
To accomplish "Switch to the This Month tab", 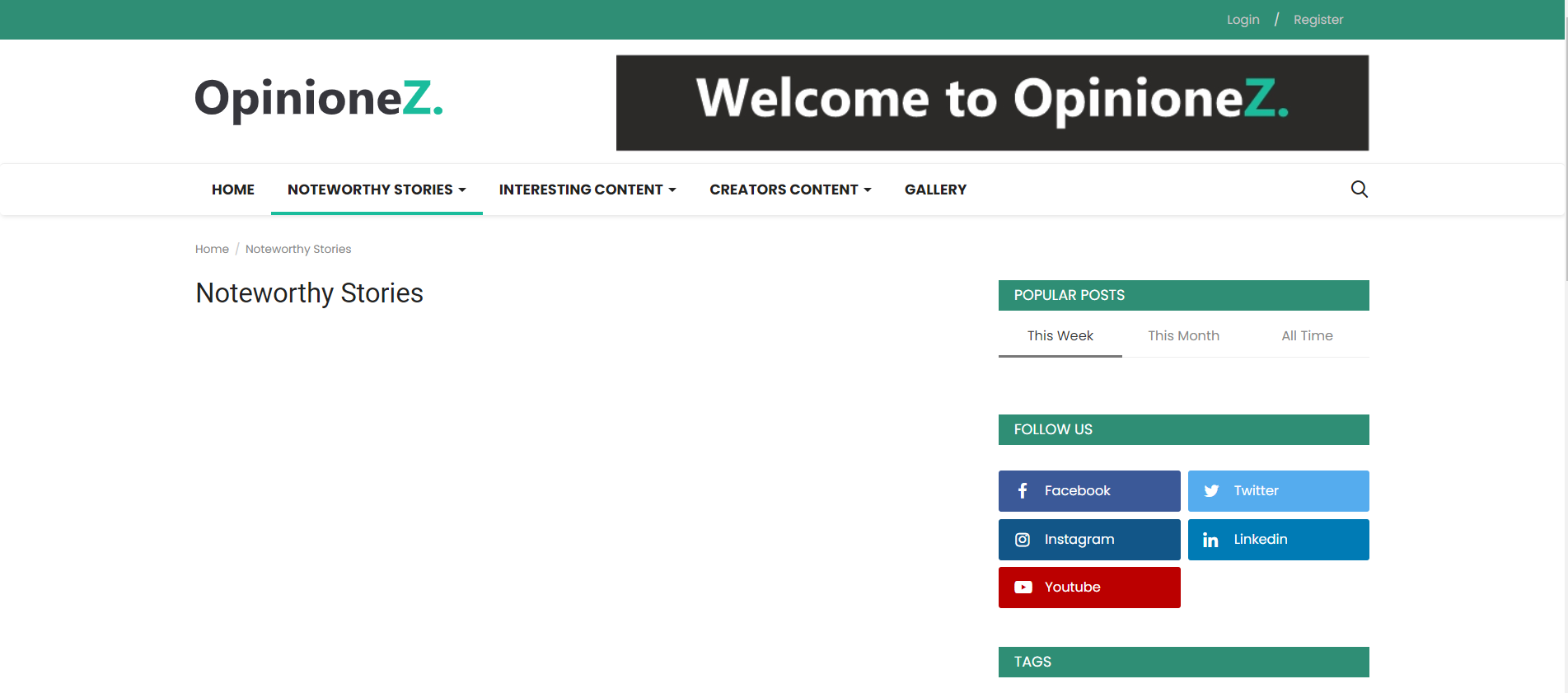I will pyautogui.click(x=1183, y=335).
